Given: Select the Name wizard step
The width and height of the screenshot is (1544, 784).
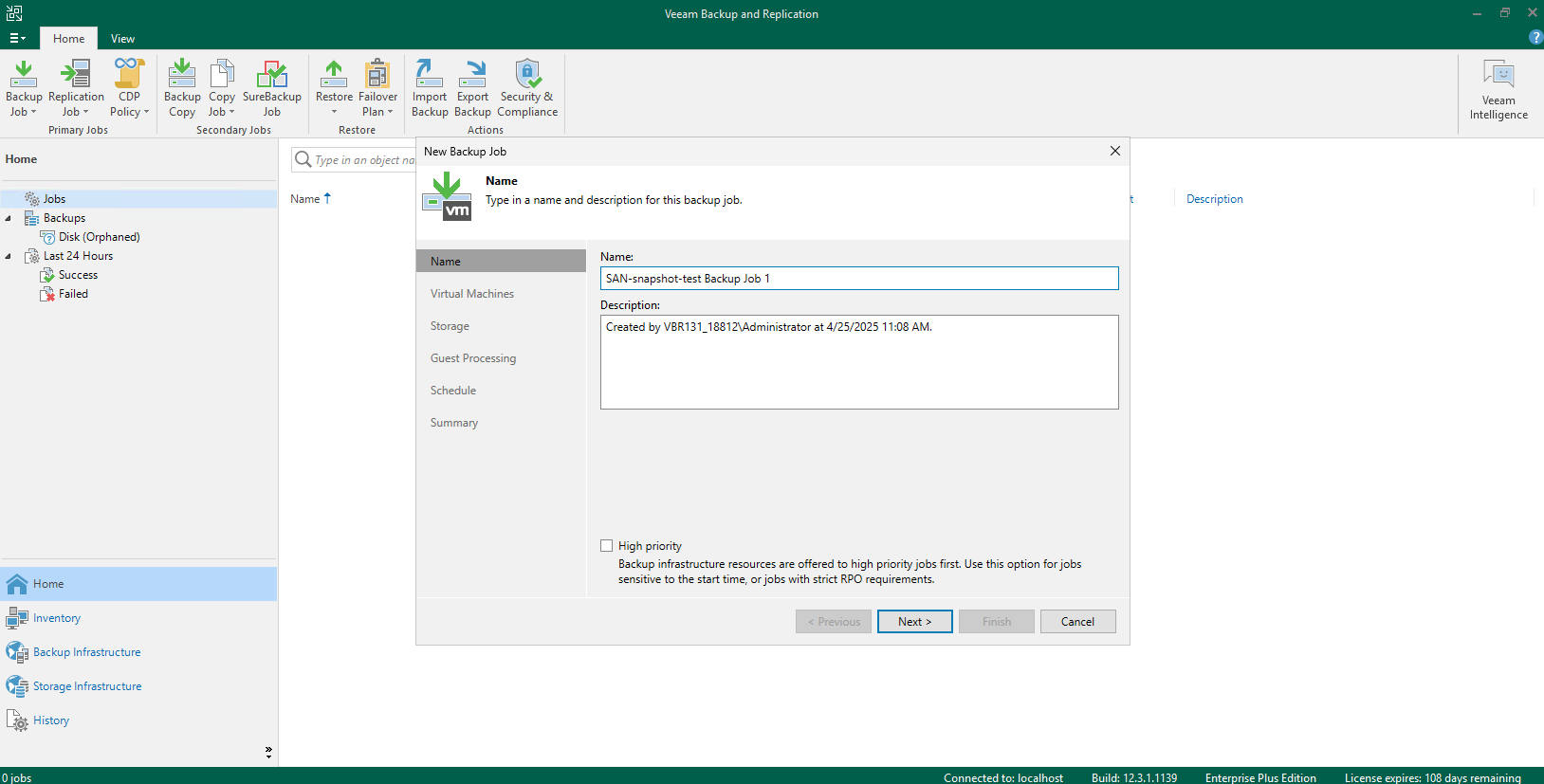Looking at the screenshot, I should 501,262.
